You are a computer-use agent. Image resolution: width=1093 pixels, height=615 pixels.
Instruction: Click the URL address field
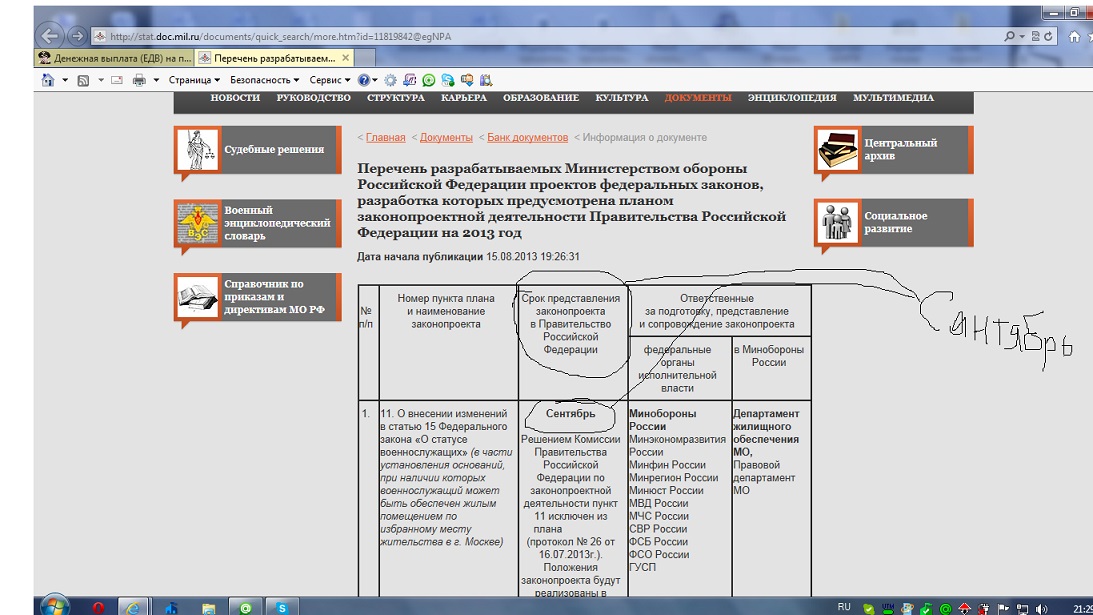(544, 36)
